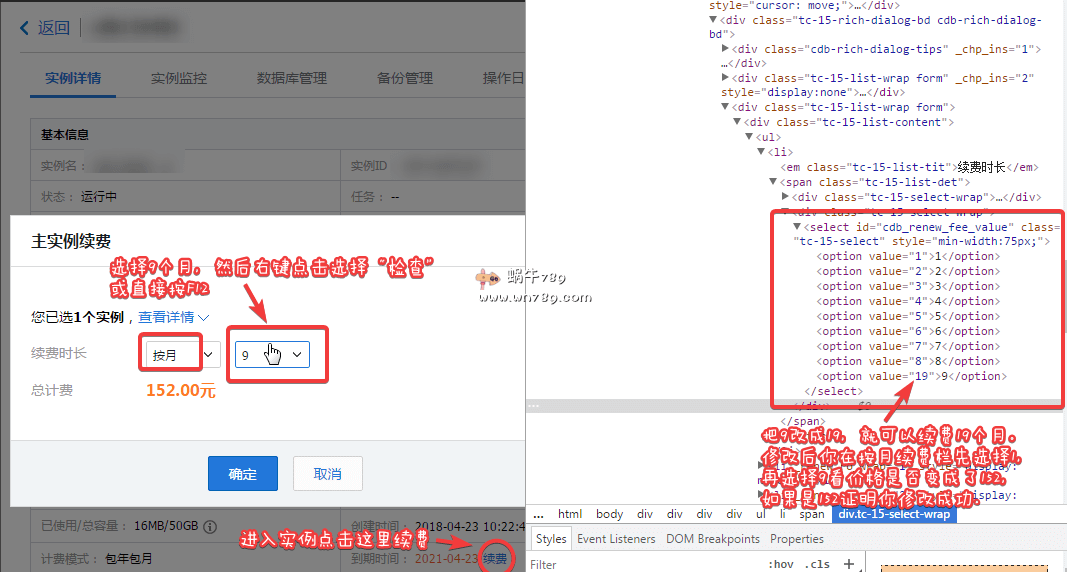Open the 按月 renewal unit dropdown
Image resolution: width=1067 pixels, height=572 pixels.
[x=180, y=354]
